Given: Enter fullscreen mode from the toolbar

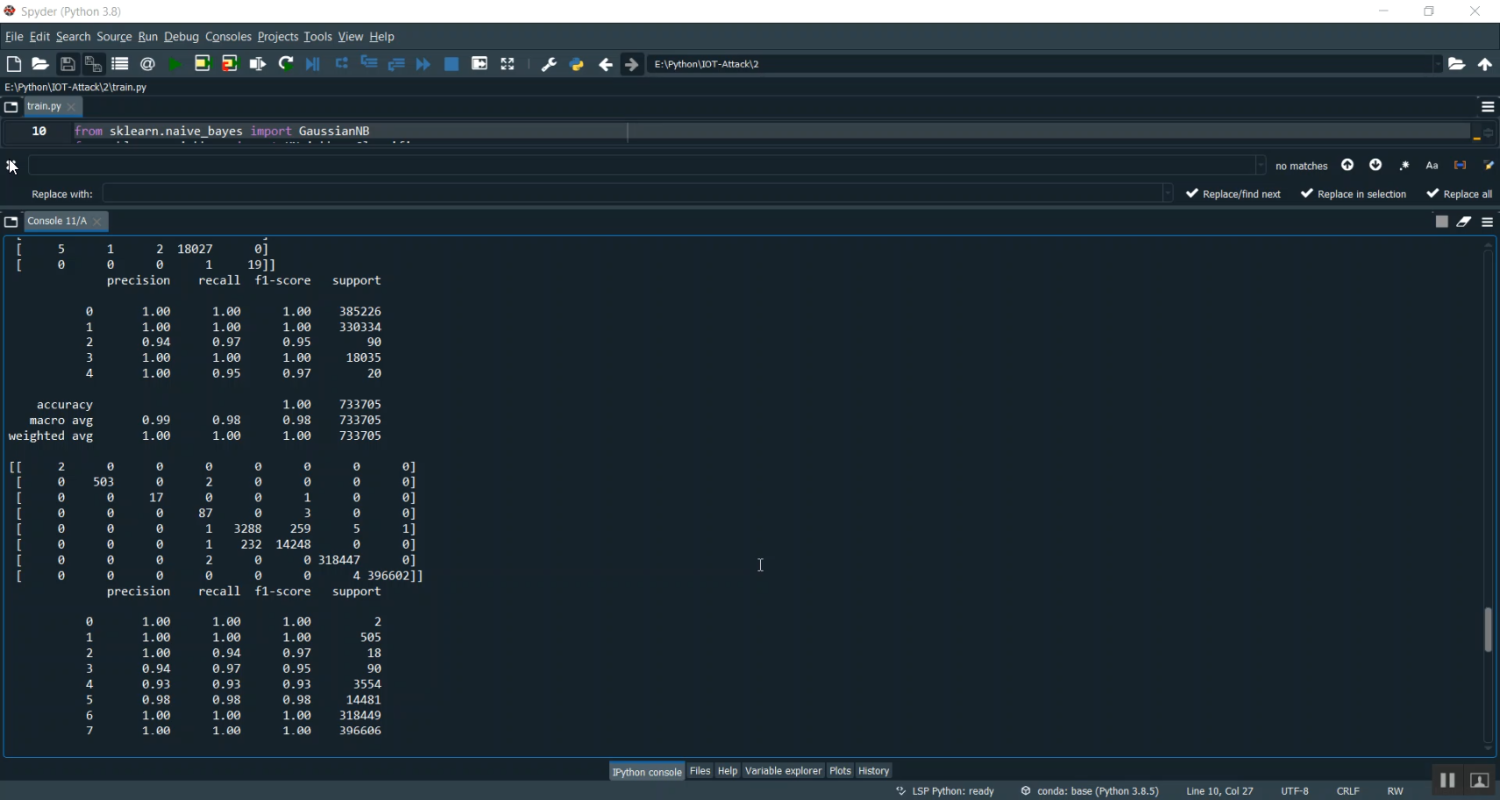Looking at the screenshot, I should pyautogui.click(x=507, y=63).
